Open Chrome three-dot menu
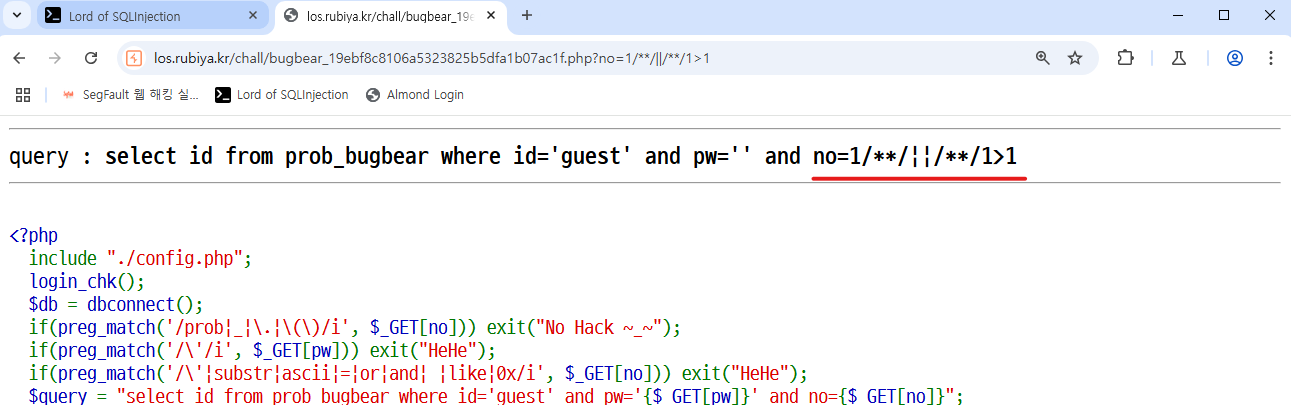 [x=1270, y=58]
